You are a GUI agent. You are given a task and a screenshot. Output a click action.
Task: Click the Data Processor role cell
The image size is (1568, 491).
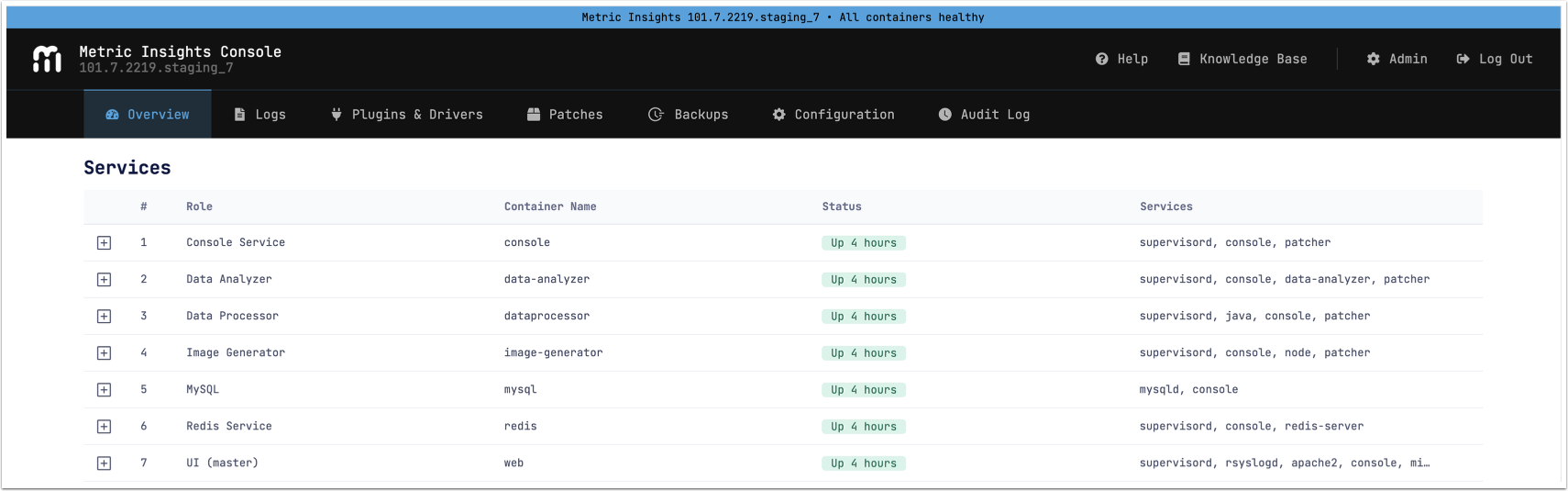pos(232,316)
